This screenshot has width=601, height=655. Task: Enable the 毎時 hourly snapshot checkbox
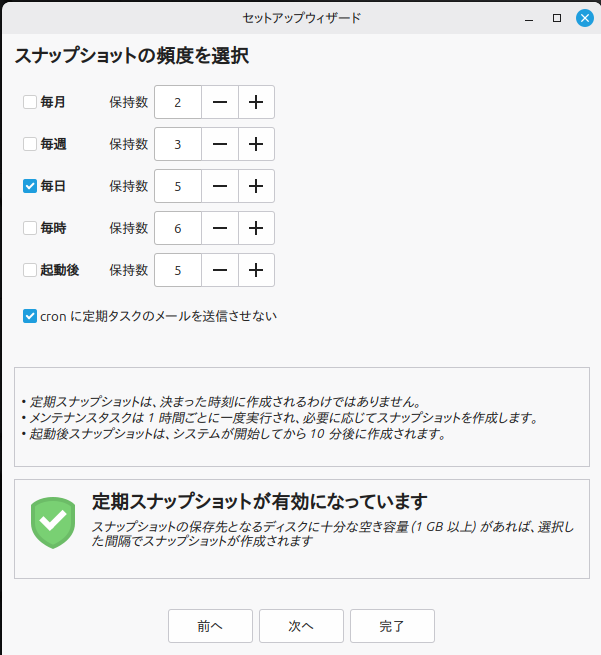tap(30, 228)
